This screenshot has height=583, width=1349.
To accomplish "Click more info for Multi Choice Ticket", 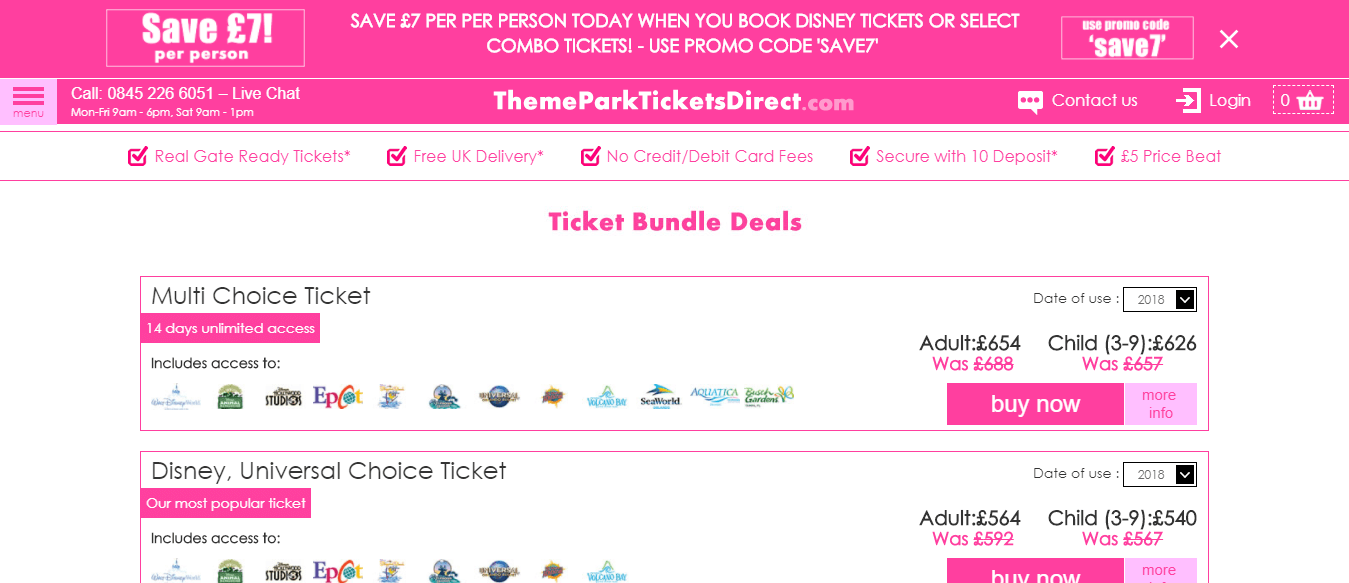I will click(1160, 404).
